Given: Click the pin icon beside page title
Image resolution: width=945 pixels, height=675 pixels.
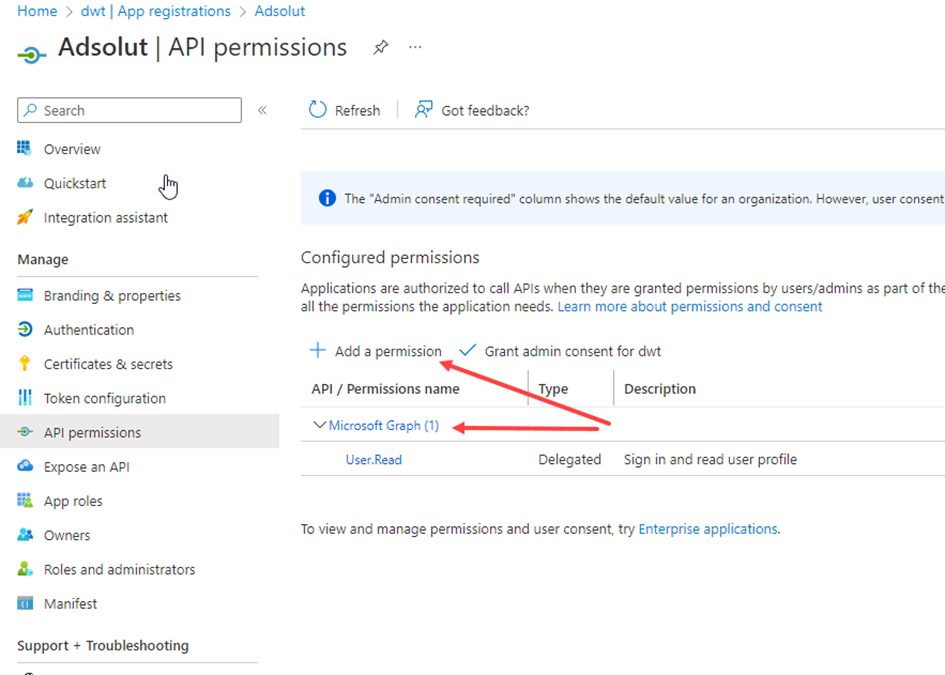Looking at the screenshot, I should [380, 48].
